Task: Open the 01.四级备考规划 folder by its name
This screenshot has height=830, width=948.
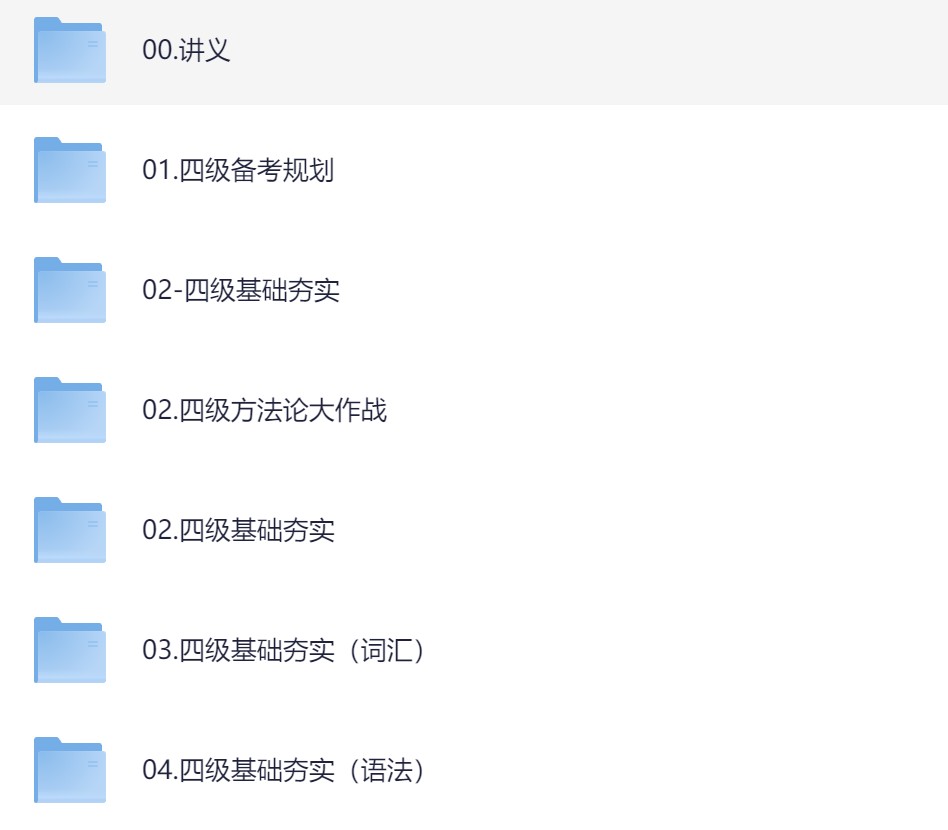Action: 238,171
